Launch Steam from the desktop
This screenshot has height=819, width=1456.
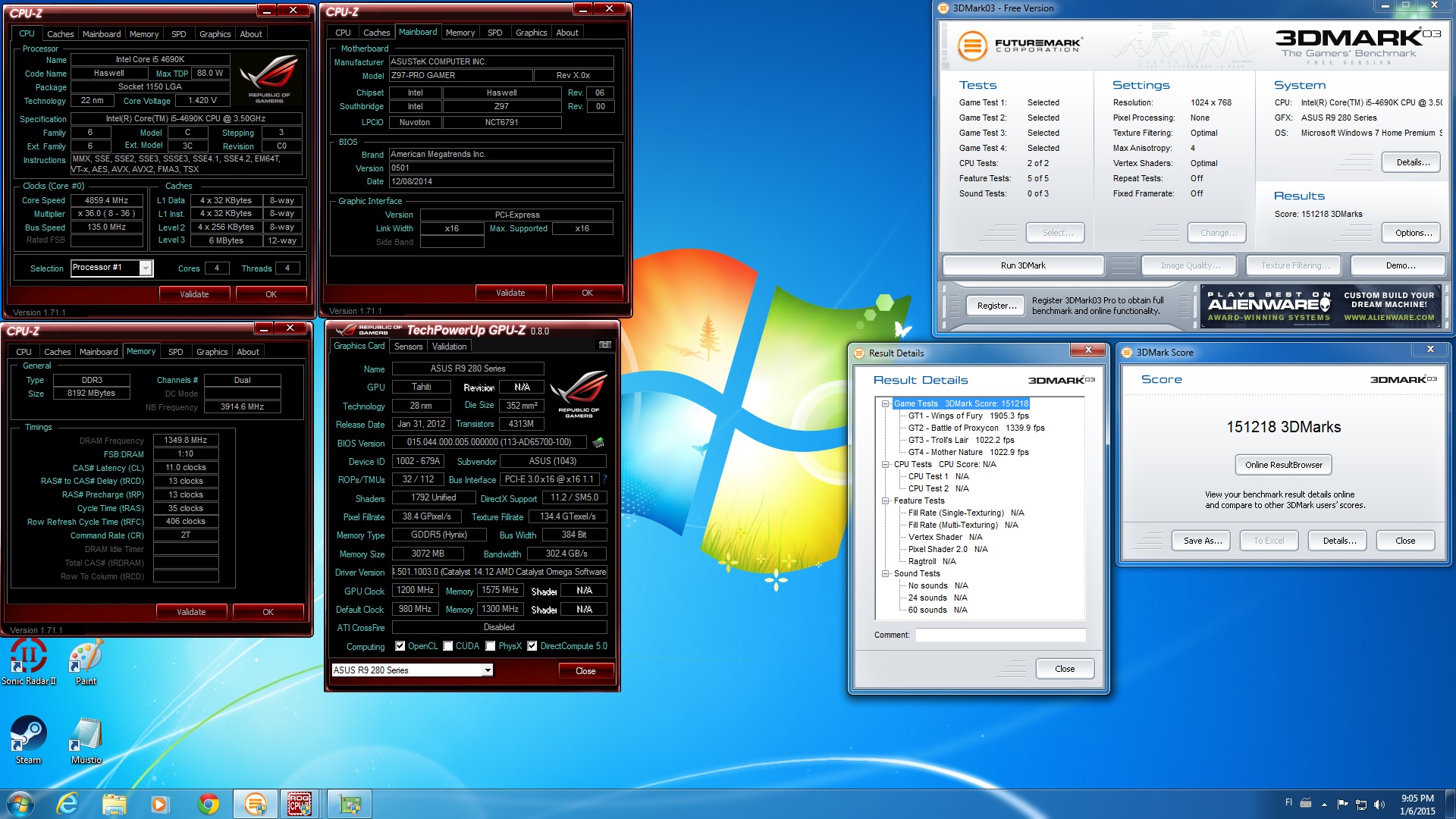click(x=28, y=740)
